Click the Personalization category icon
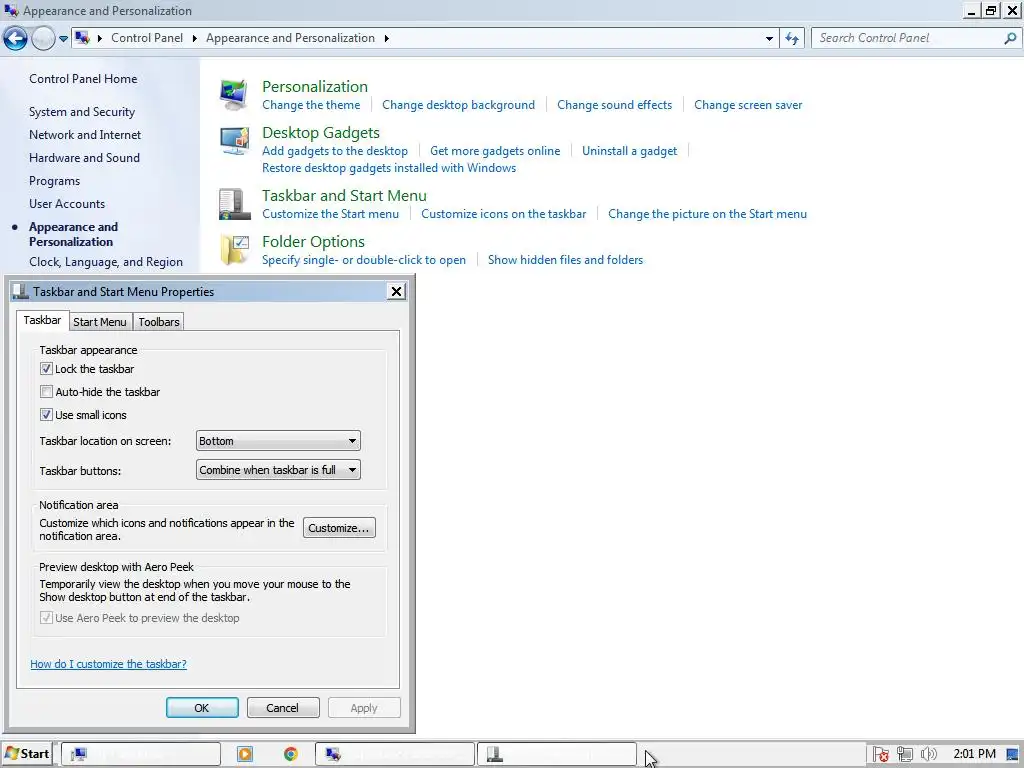The image size is (1024, 768). (234, 95)
